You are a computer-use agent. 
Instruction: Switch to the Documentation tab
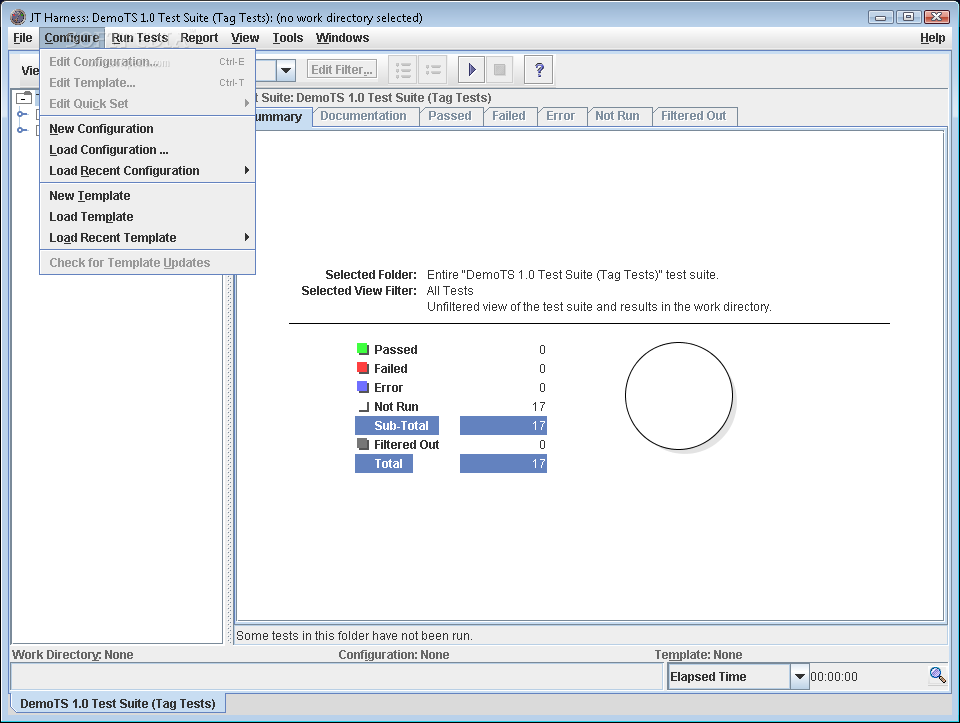click(x=364, y=116)
